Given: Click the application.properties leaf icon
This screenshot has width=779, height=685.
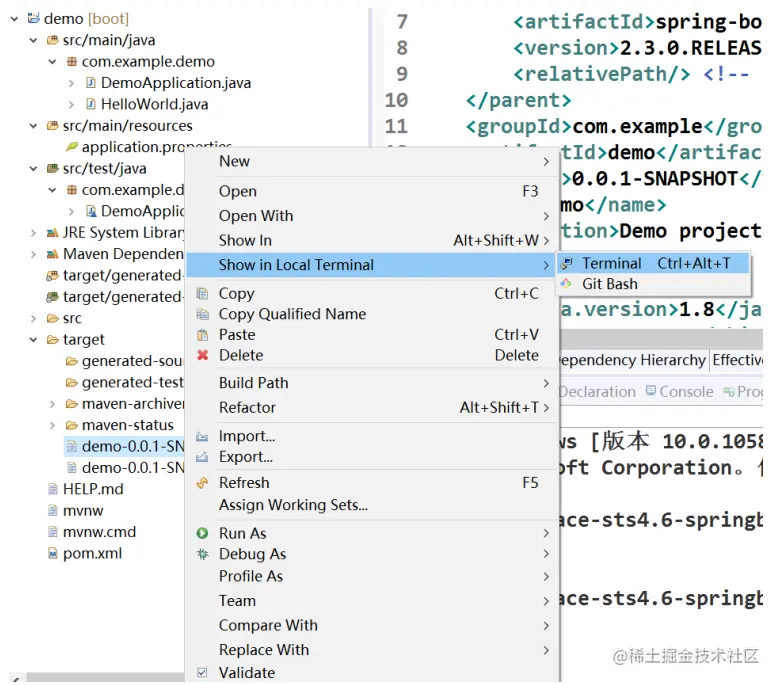Looking at the screenshot, I should 72,147.
